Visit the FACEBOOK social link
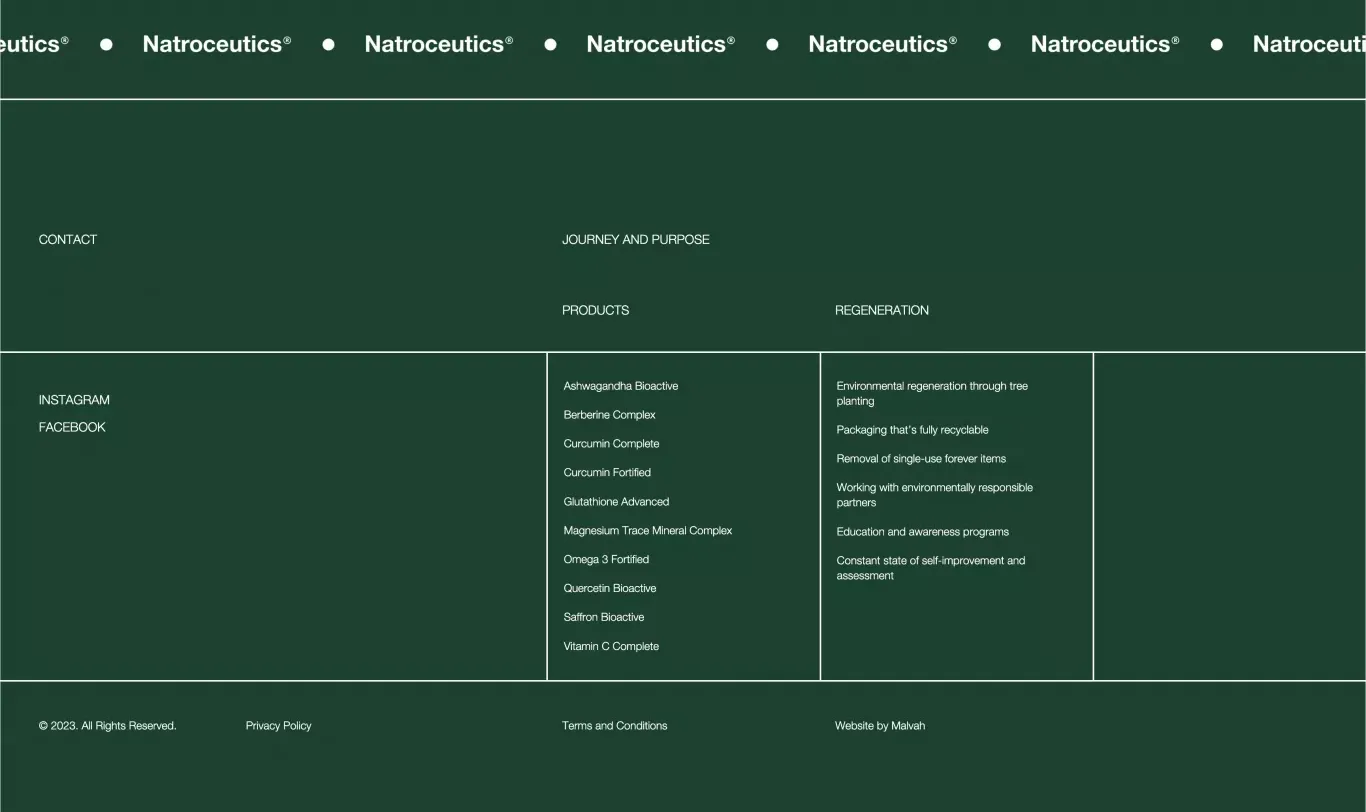 pyautogui.click(x=72, y=427)
